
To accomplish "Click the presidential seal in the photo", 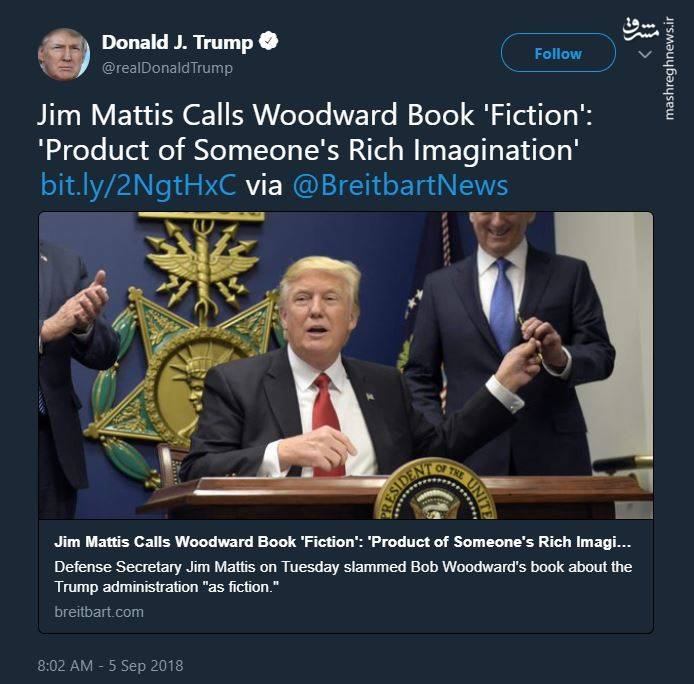I will (x=436, y=489).
